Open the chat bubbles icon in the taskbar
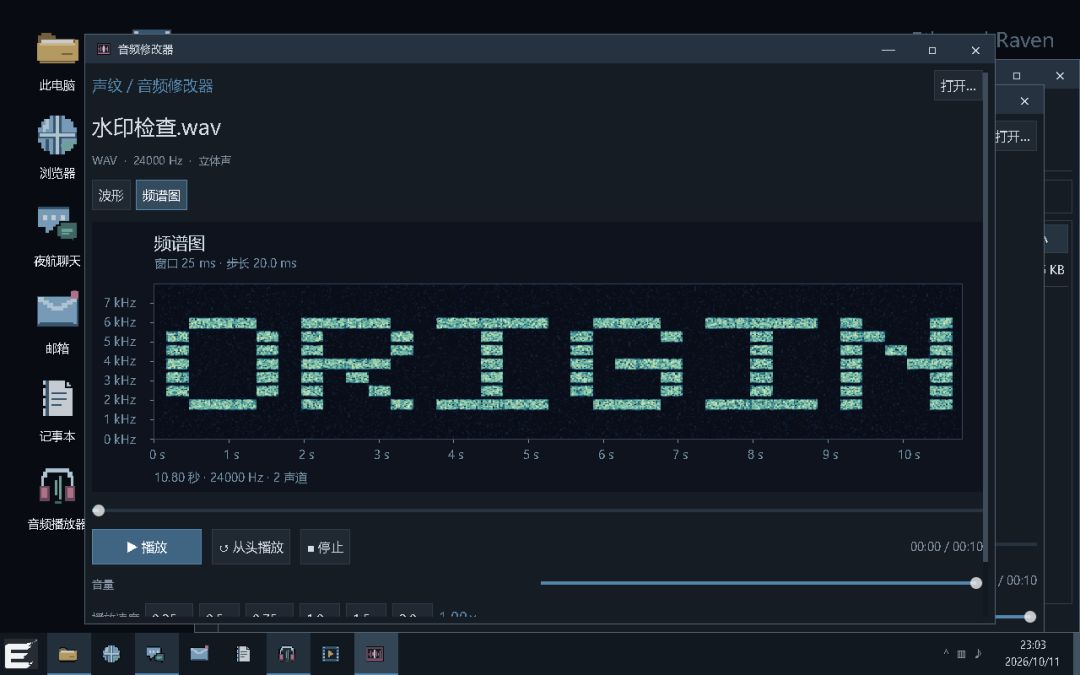 [x=155, y=654]
